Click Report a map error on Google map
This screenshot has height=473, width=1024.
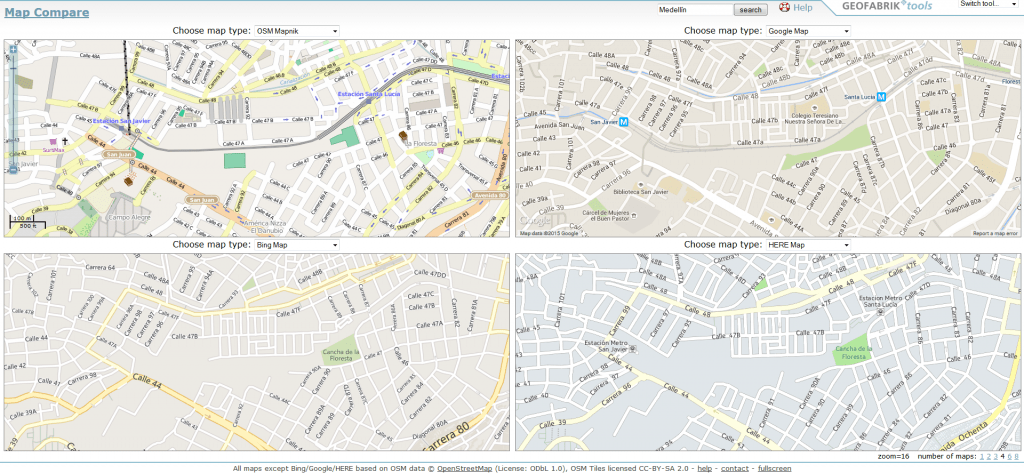point(995,233)
